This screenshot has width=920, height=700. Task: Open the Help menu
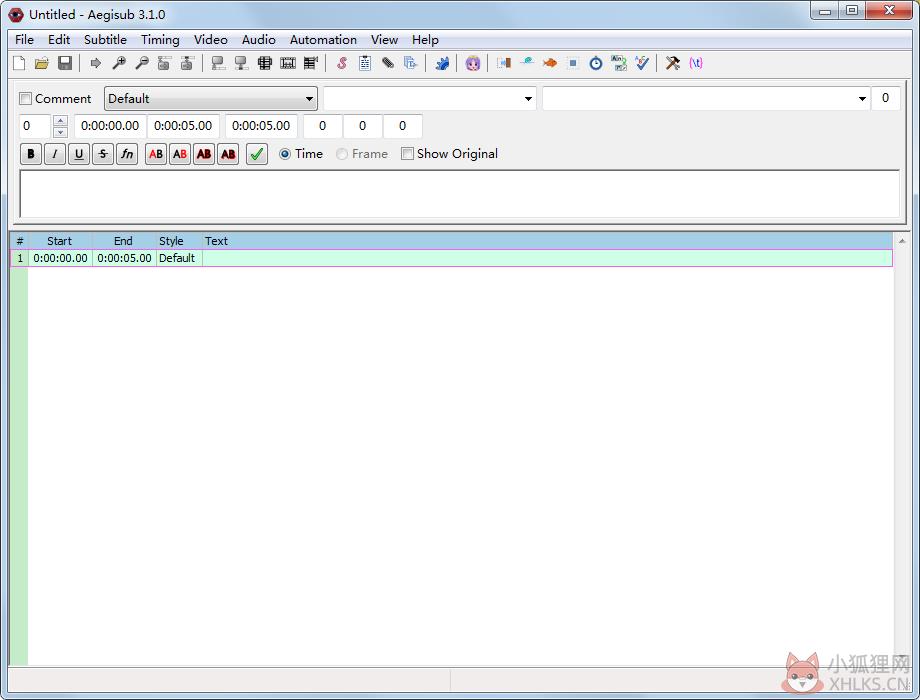pyautogui.click(x=425, y=39)
